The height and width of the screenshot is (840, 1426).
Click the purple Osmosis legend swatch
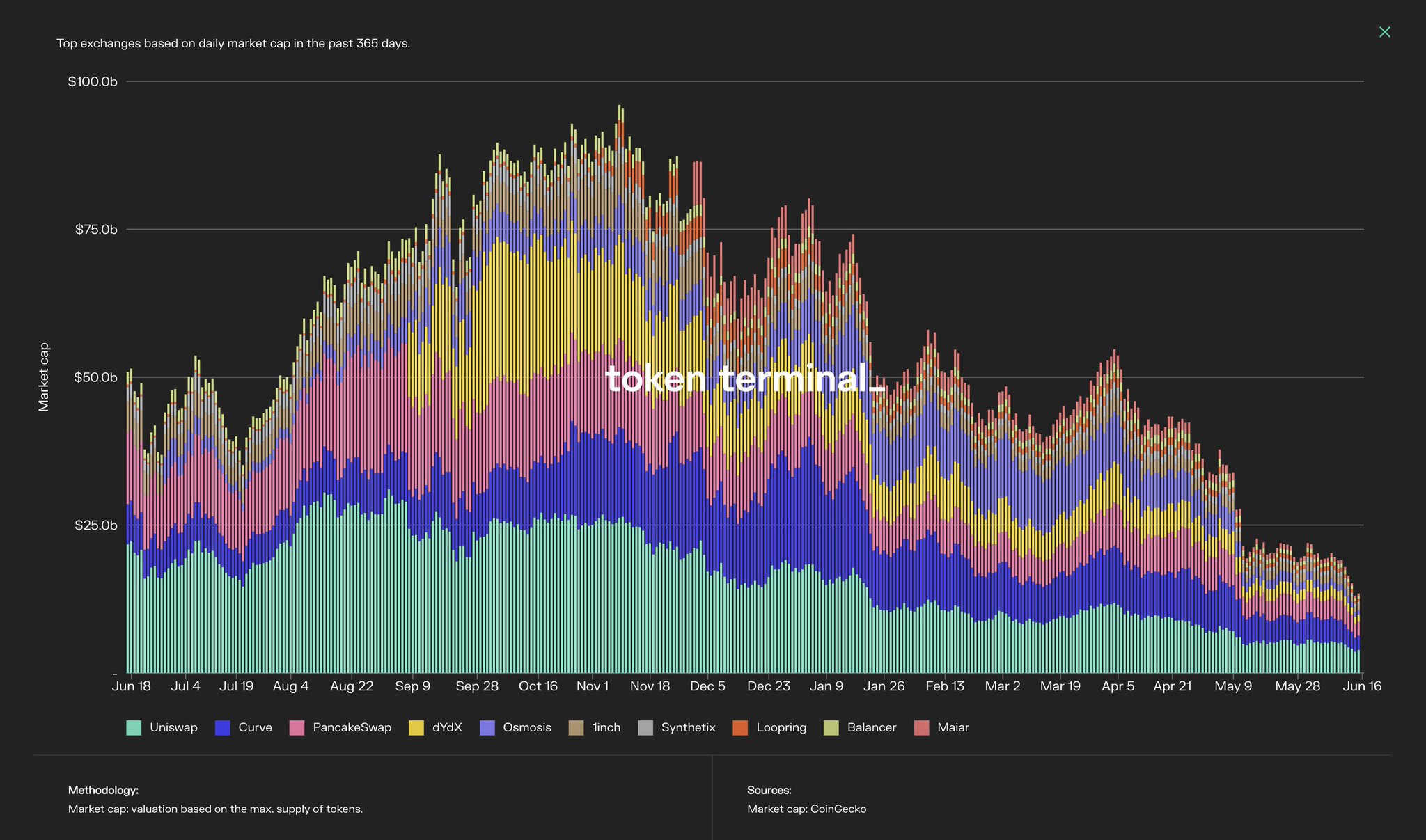coord(487,727)
